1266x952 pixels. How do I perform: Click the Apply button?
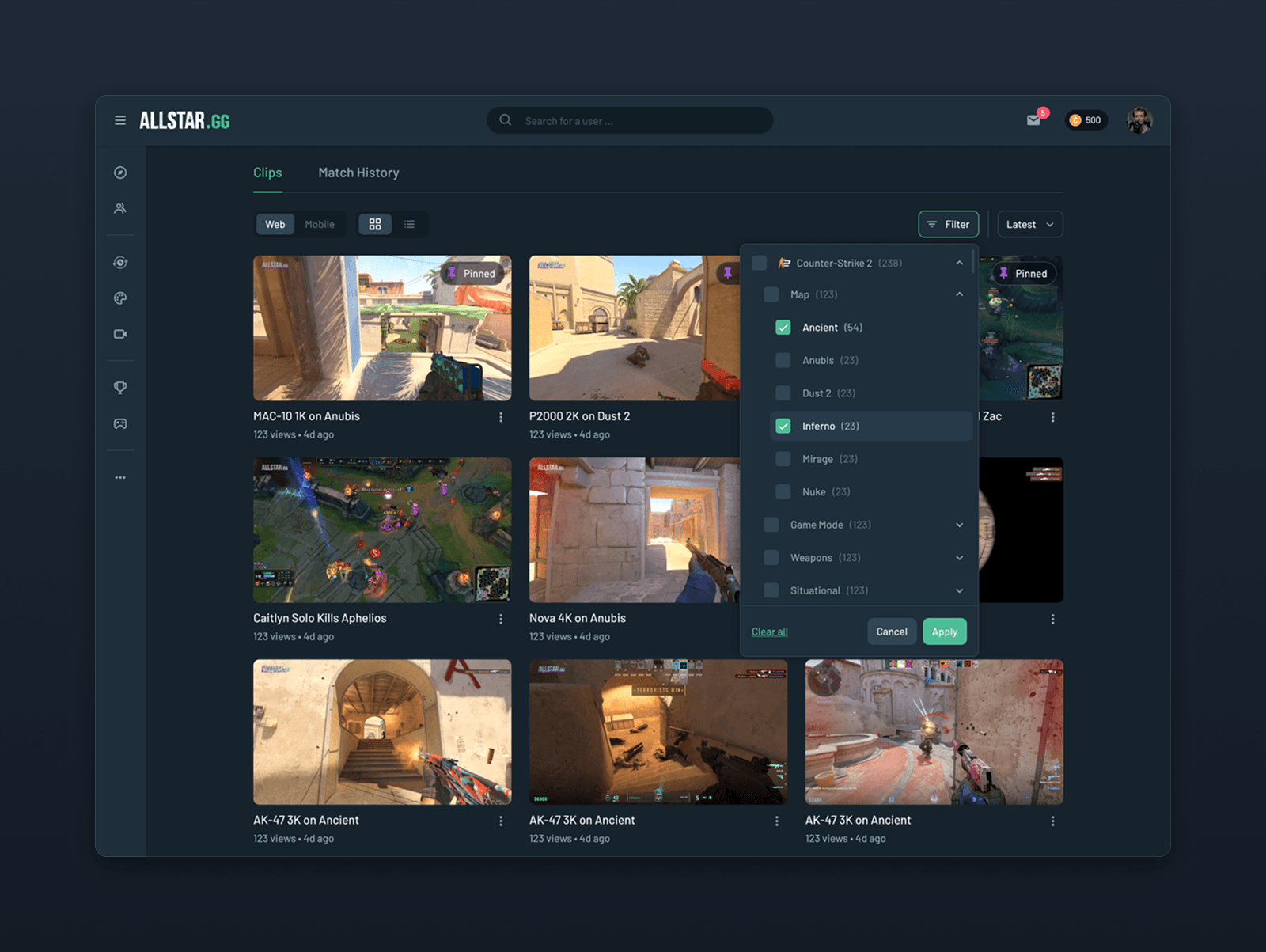coord(945,632)
